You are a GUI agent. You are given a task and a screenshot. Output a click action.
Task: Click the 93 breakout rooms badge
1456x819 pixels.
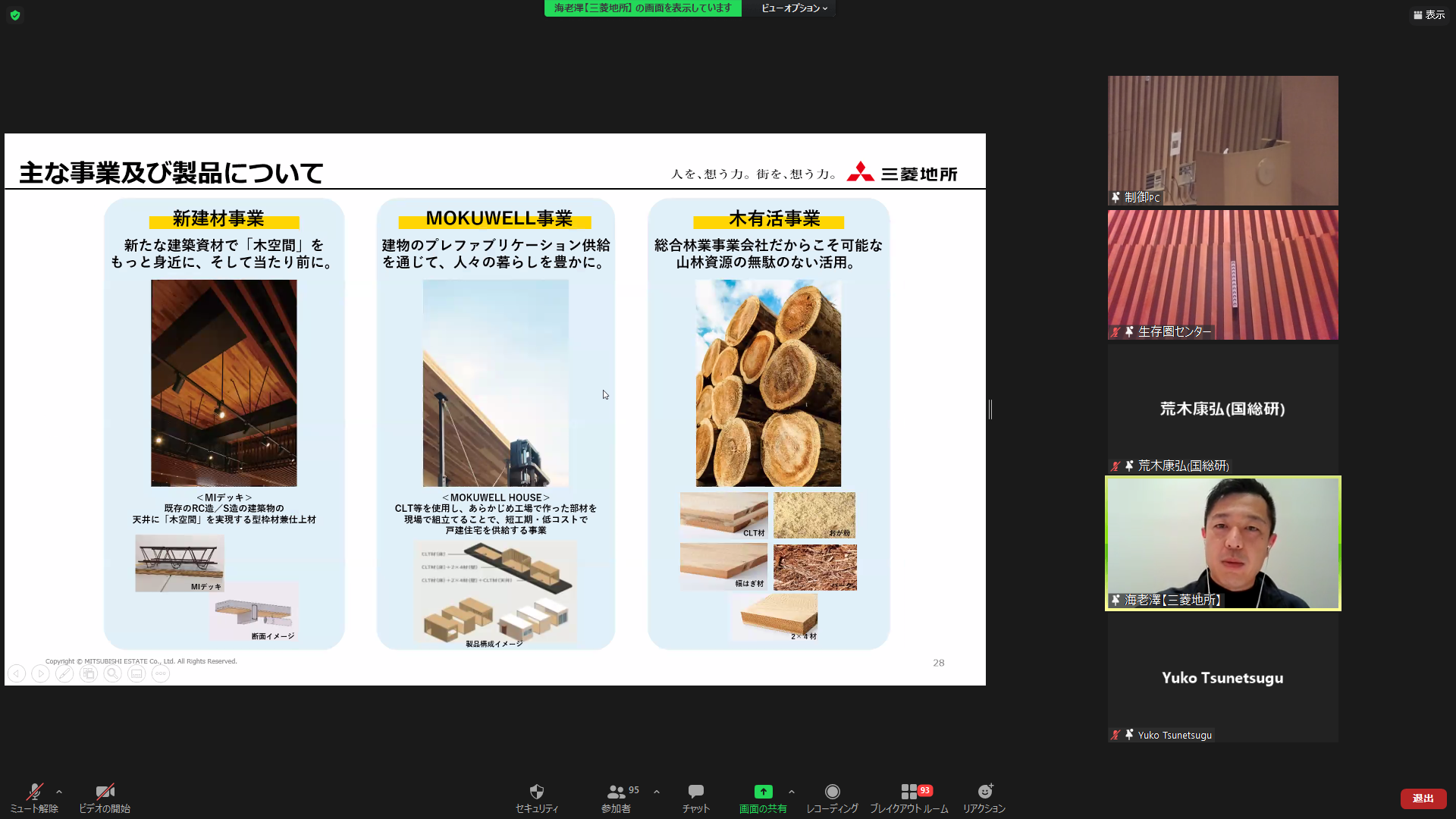tap(925, 790)
